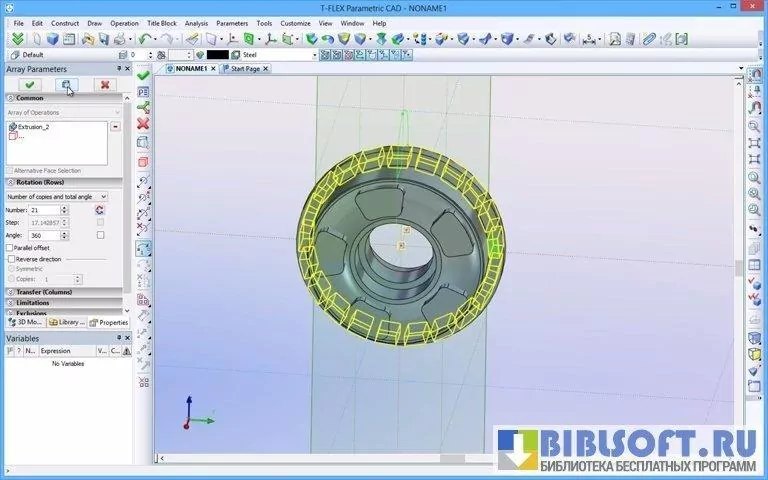Image resolution: width=768 pixels, height=480 pixels.
Task: Click the preview button in Array Parameters
Action: 66,85
